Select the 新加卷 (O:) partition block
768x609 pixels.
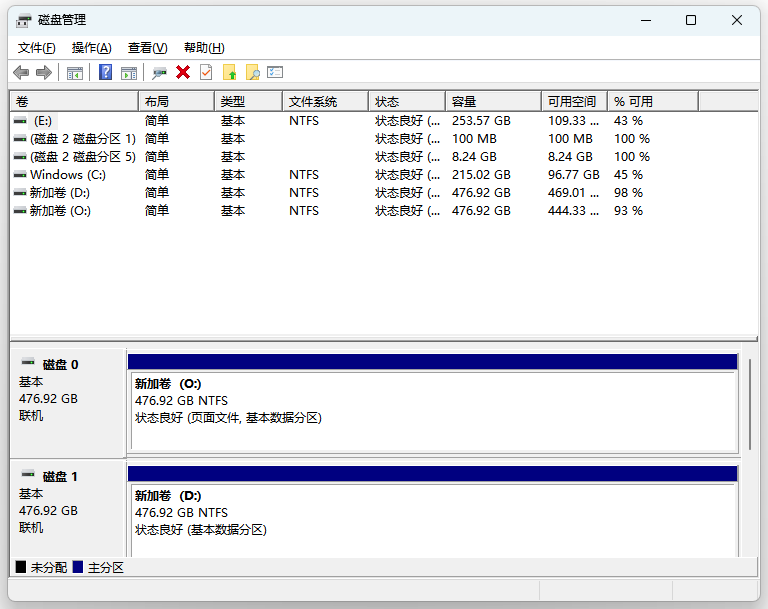433,411
